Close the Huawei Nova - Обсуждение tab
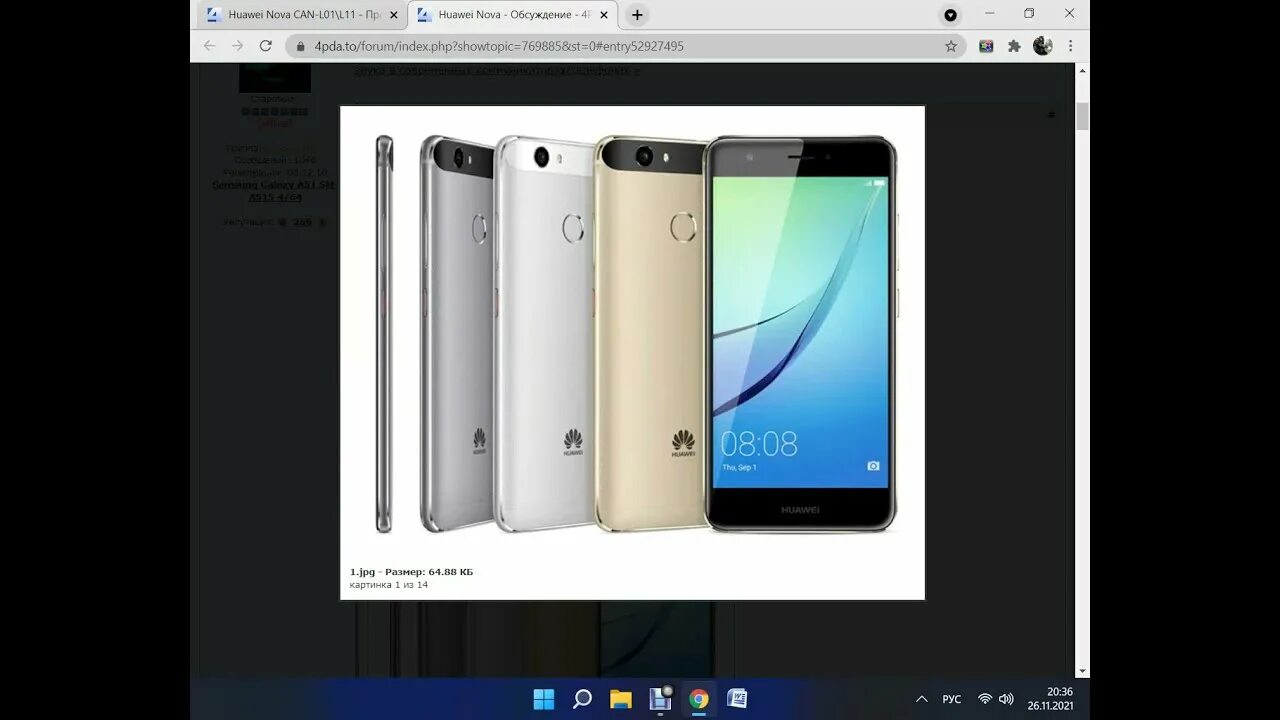 pos(604,15)
